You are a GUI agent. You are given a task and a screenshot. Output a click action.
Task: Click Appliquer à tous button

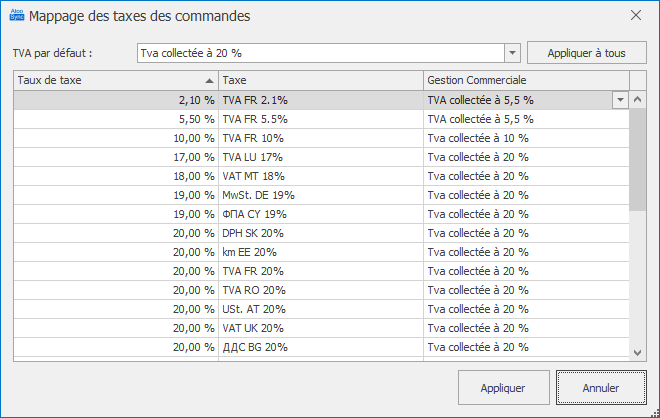pyautogui.click(x=586, y=53)
